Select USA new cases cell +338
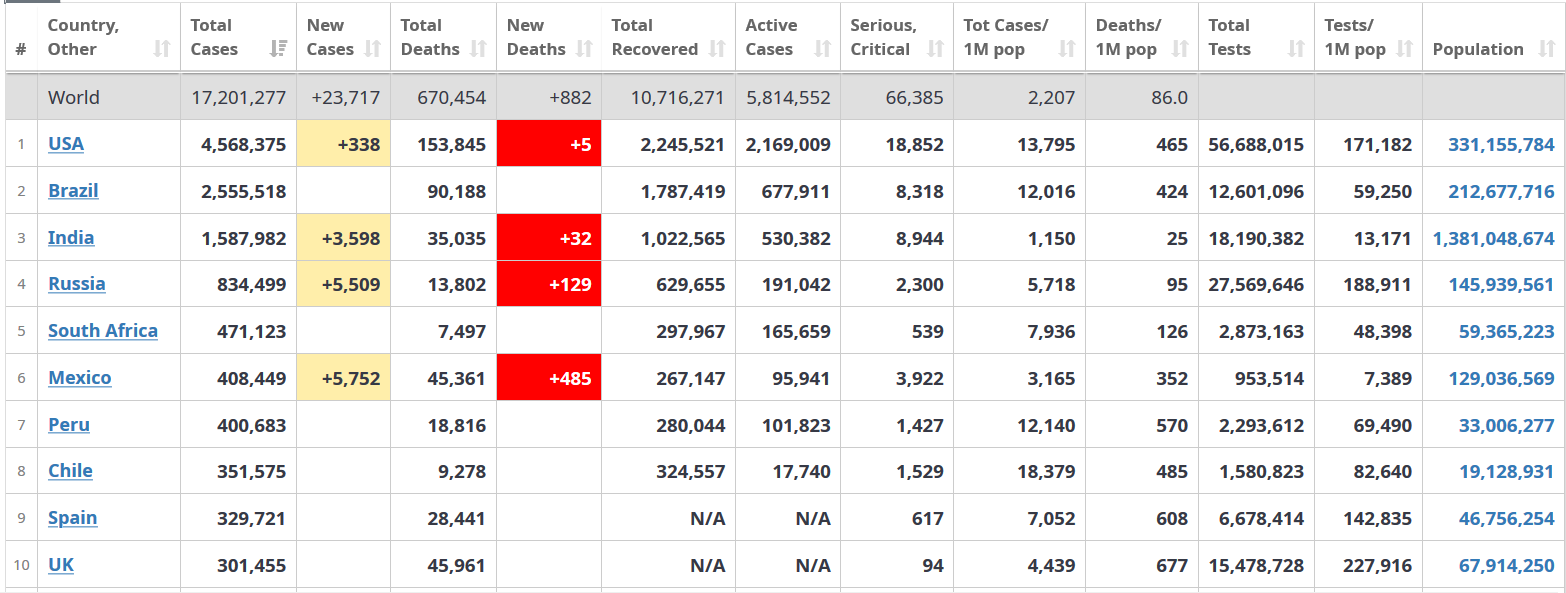 coord(343,144)
